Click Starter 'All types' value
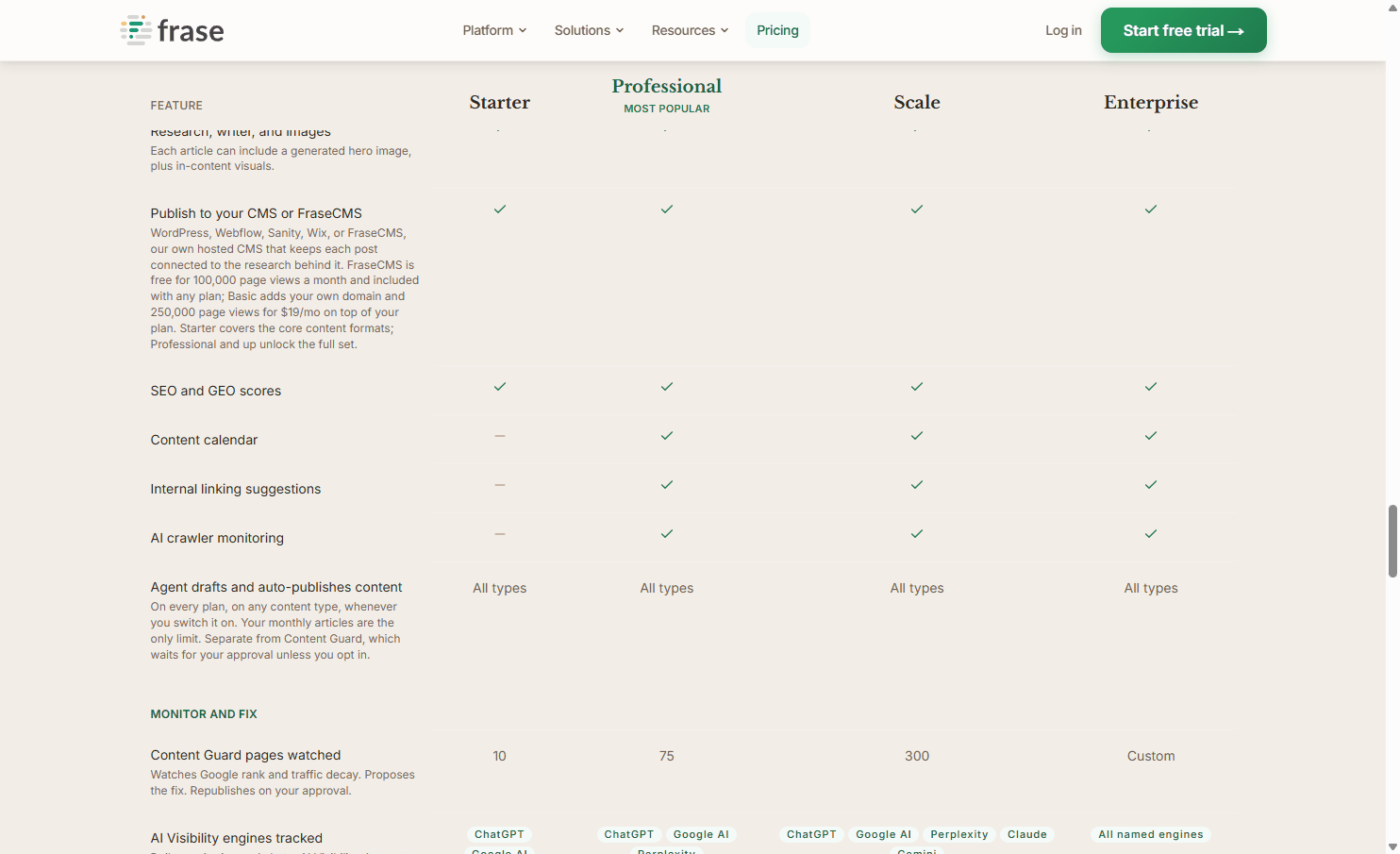Screen dimensions: 1400x854 tap(500, 588)
